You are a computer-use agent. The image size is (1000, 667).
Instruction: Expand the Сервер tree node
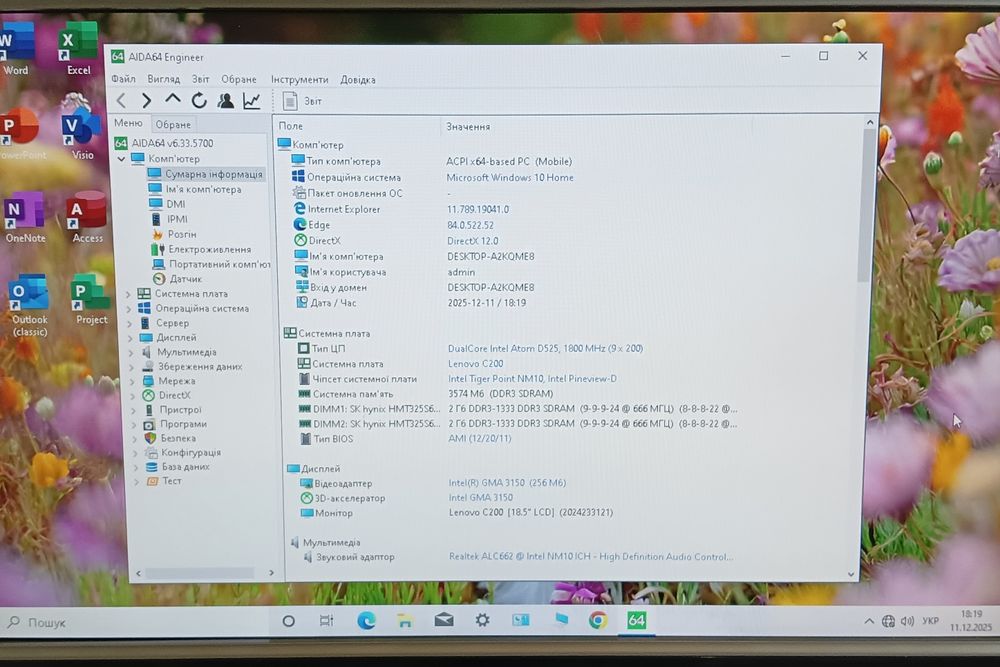[130, 323]
